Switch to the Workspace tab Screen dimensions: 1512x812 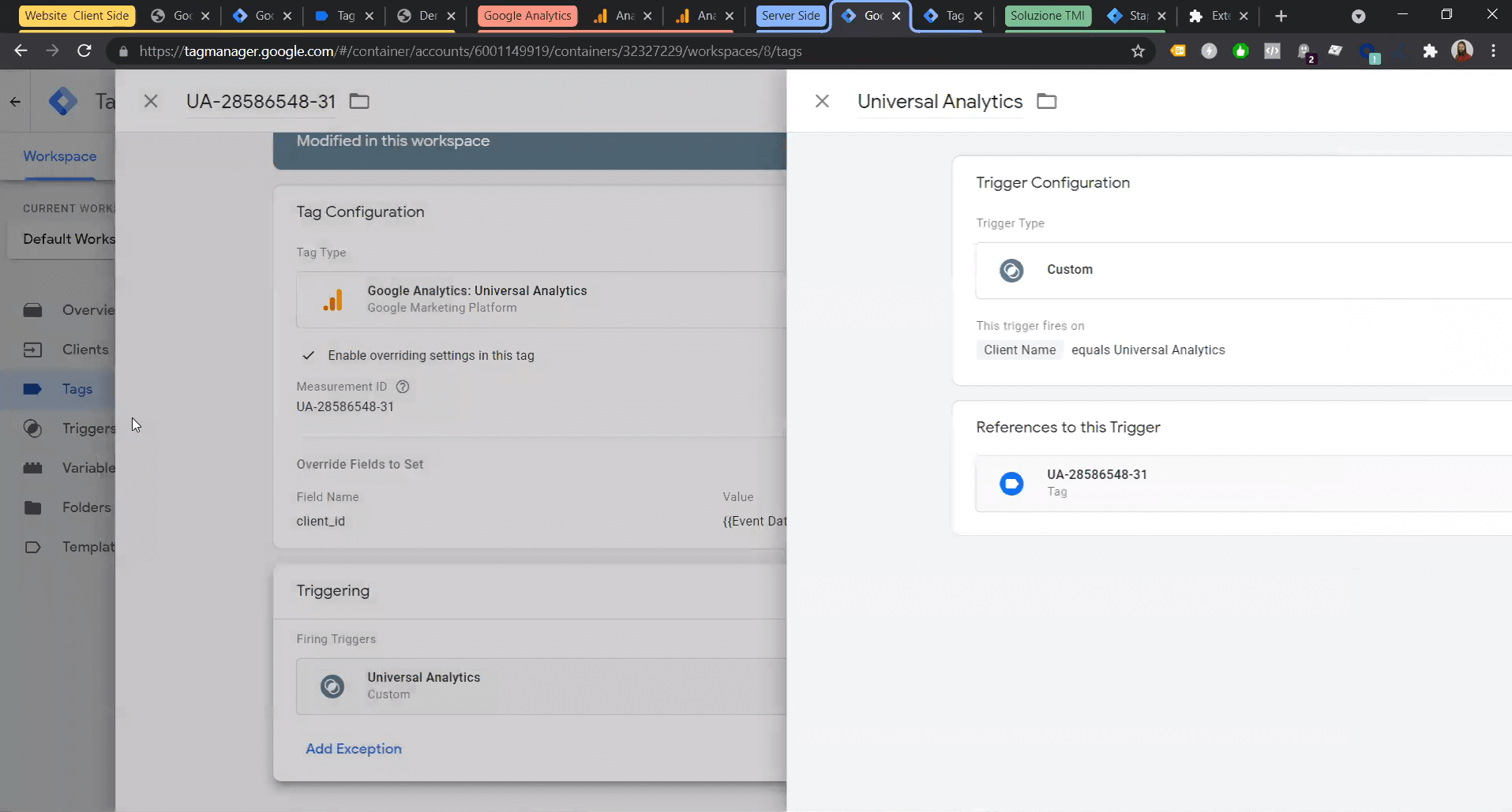point(60,156)
